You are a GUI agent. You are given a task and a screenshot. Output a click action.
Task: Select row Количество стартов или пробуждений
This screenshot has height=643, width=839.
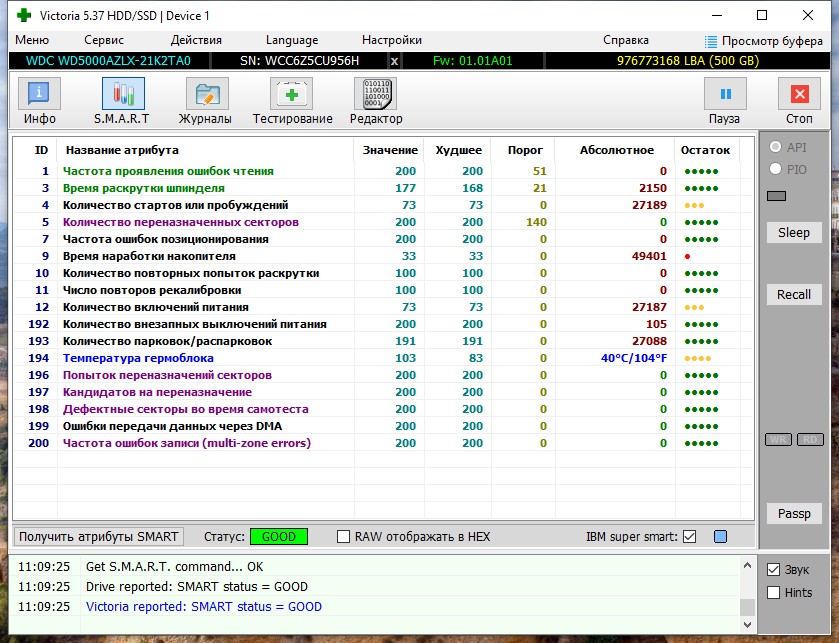(383, 205)
